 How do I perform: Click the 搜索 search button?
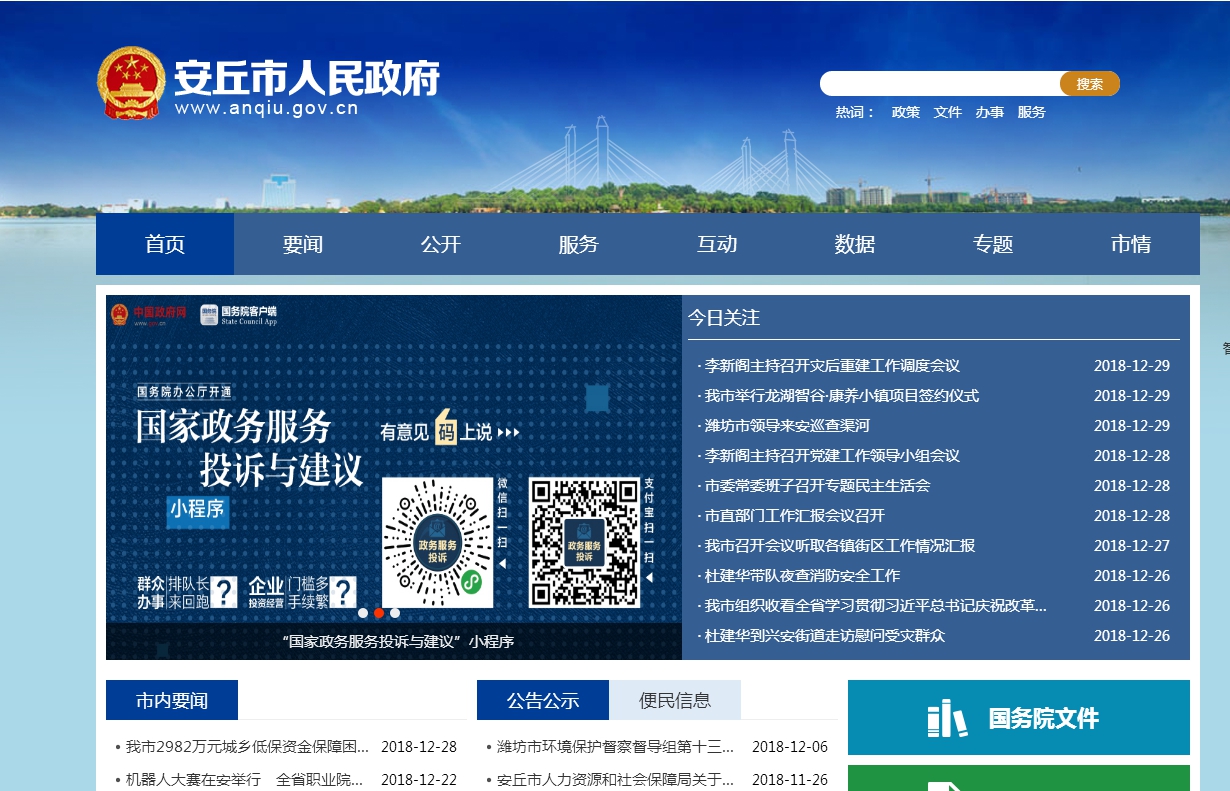(x=1089, y=83)
